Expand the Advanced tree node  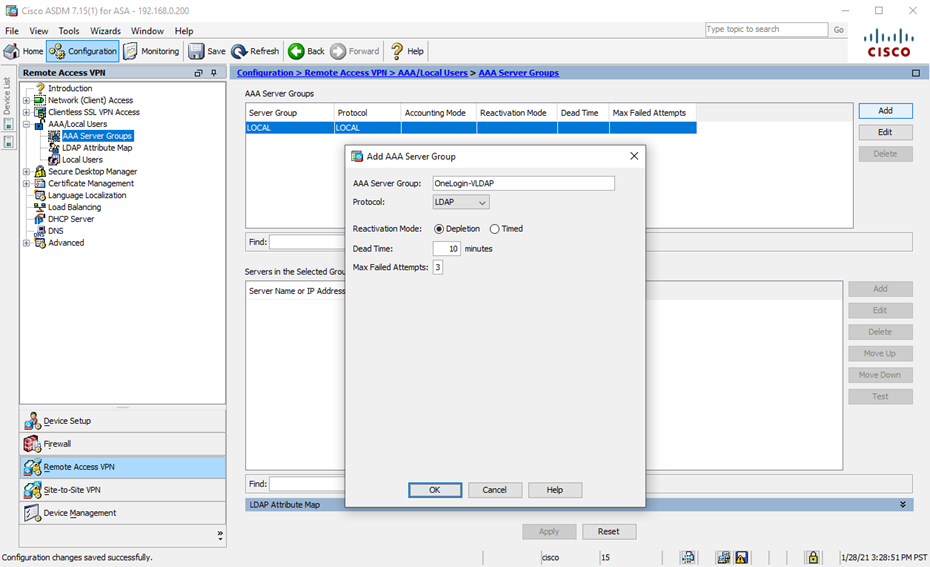click(26, 243)
